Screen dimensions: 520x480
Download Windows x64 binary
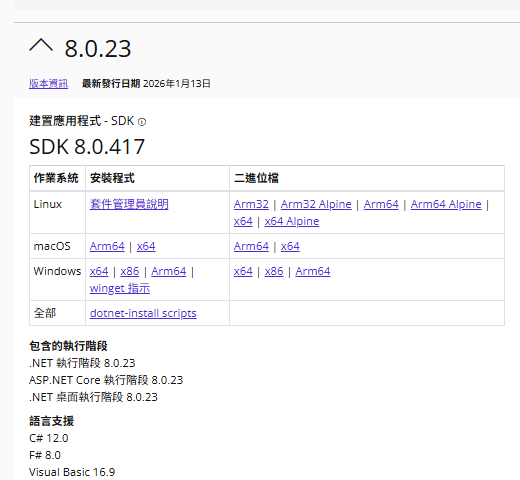pos(243,271)
